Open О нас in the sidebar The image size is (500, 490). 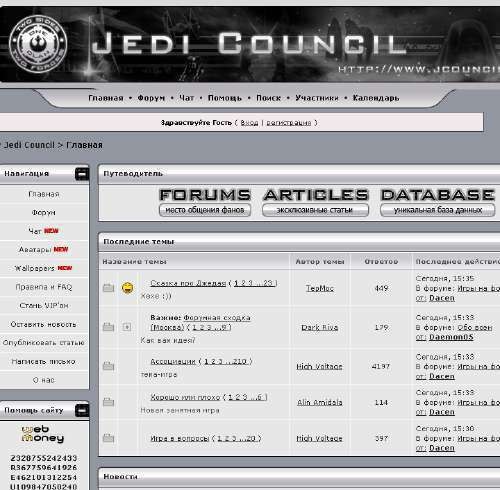[x=44, y=380]
